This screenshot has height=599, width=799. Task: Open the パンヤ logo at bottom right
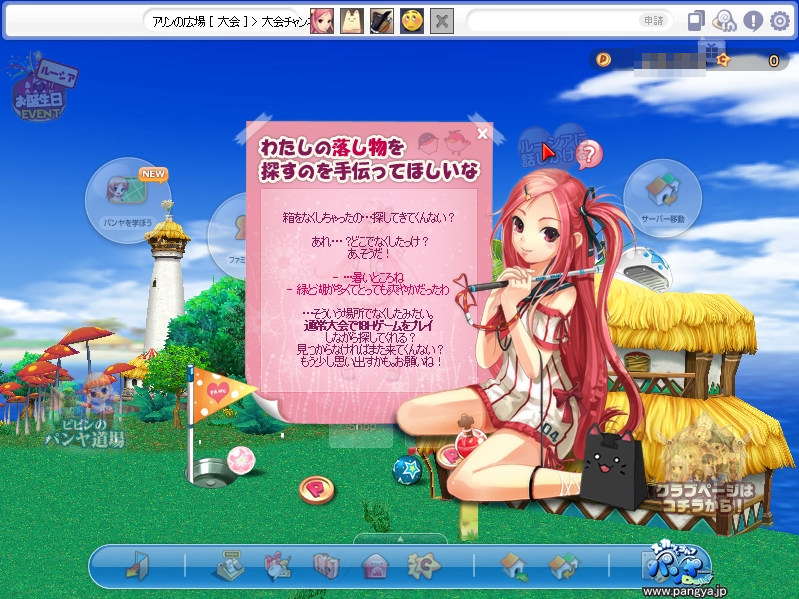680,564
